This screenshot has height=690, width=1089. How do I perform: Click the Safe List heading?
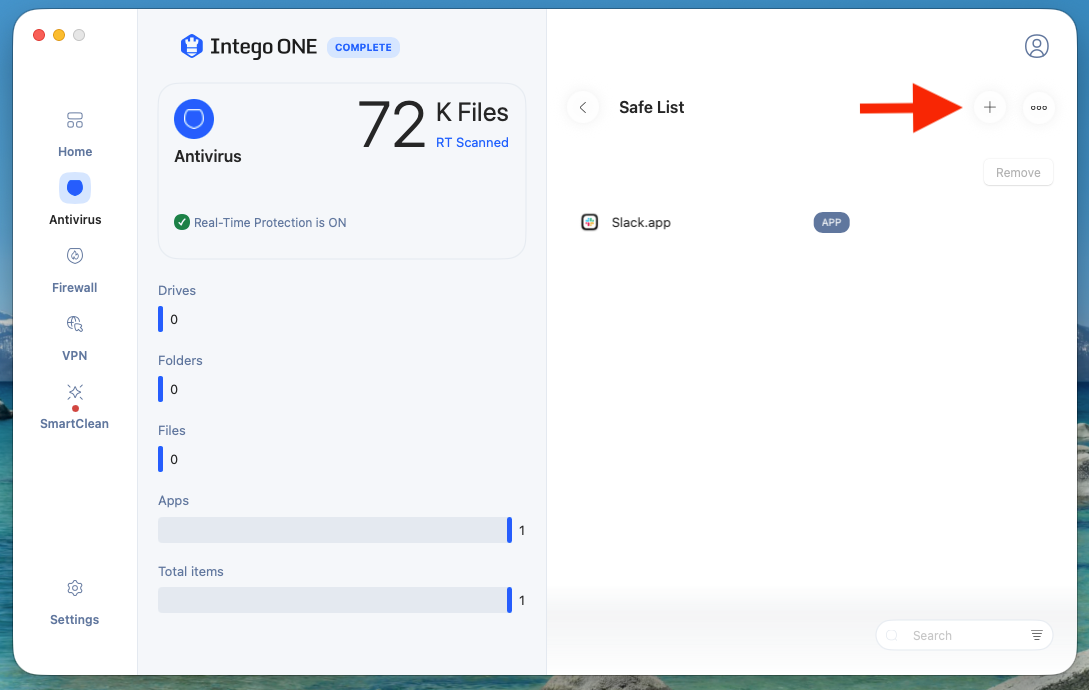(x=651, y=108)
